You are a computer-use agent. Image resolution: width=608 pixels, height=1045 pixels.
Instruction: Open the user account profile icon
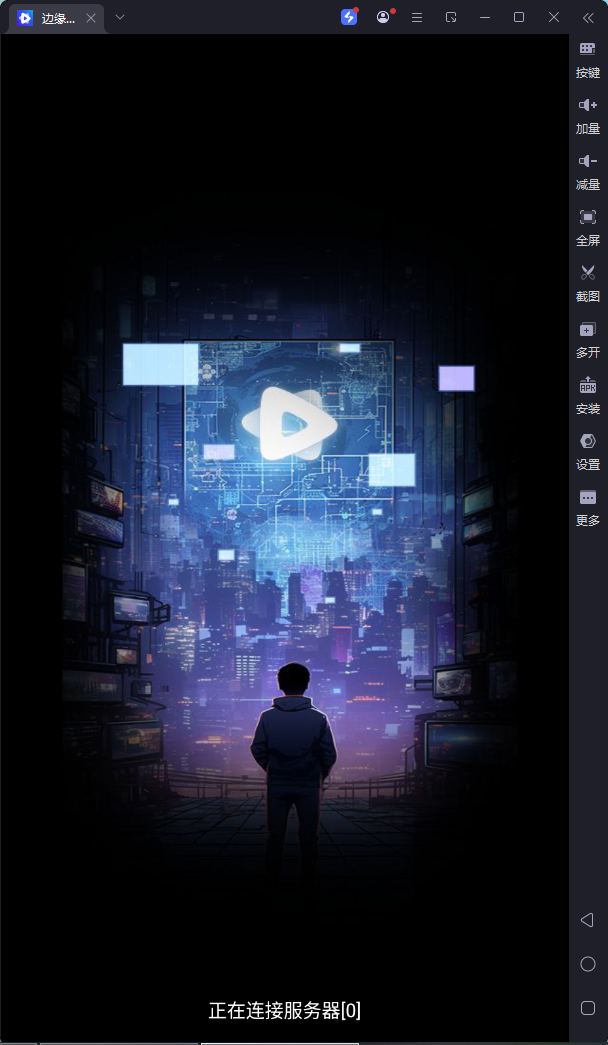pos(383,17)
